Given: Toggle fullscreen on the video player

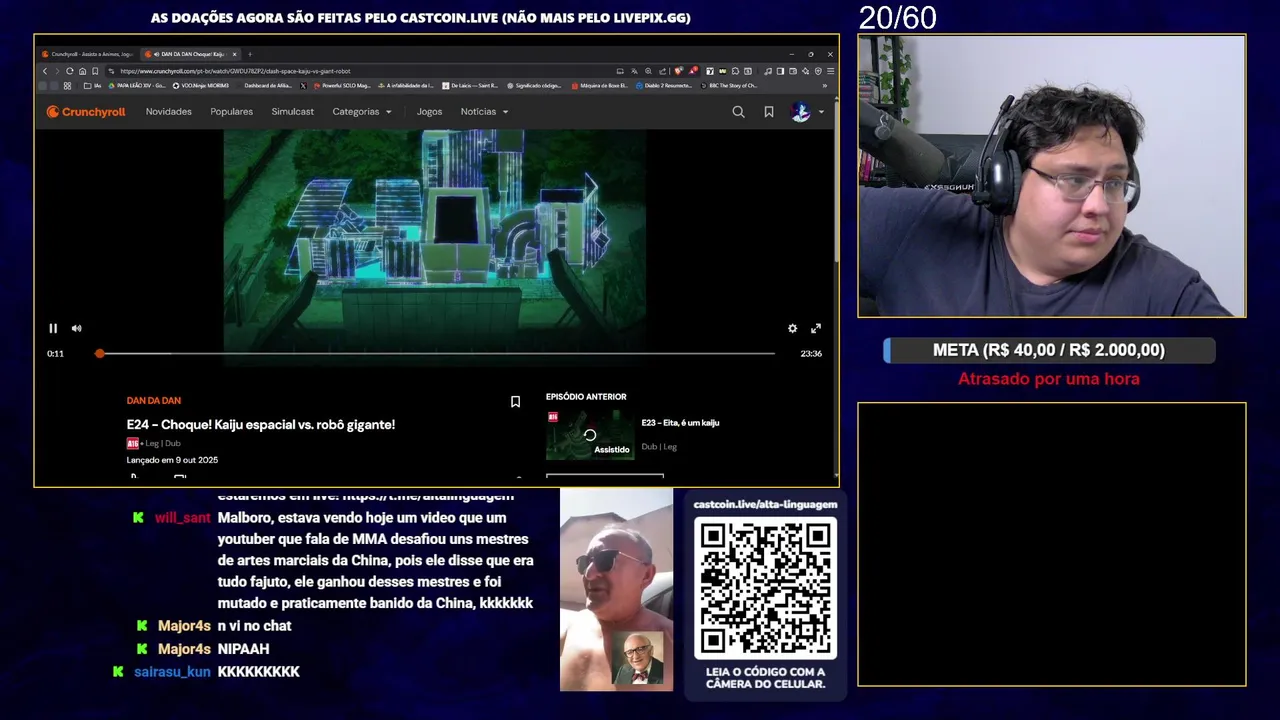Looking at the screenshot, I should [x=816, y=328].
